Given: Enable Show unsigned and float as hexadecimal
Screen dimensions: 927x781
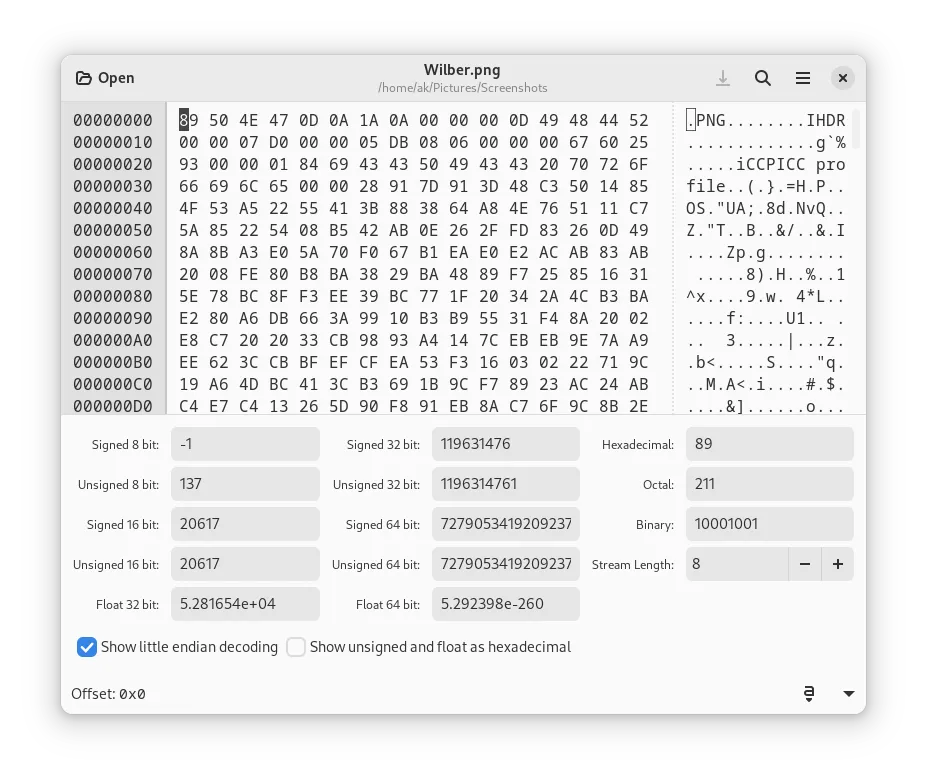Looking at the screenshot, I should point(296,647).
